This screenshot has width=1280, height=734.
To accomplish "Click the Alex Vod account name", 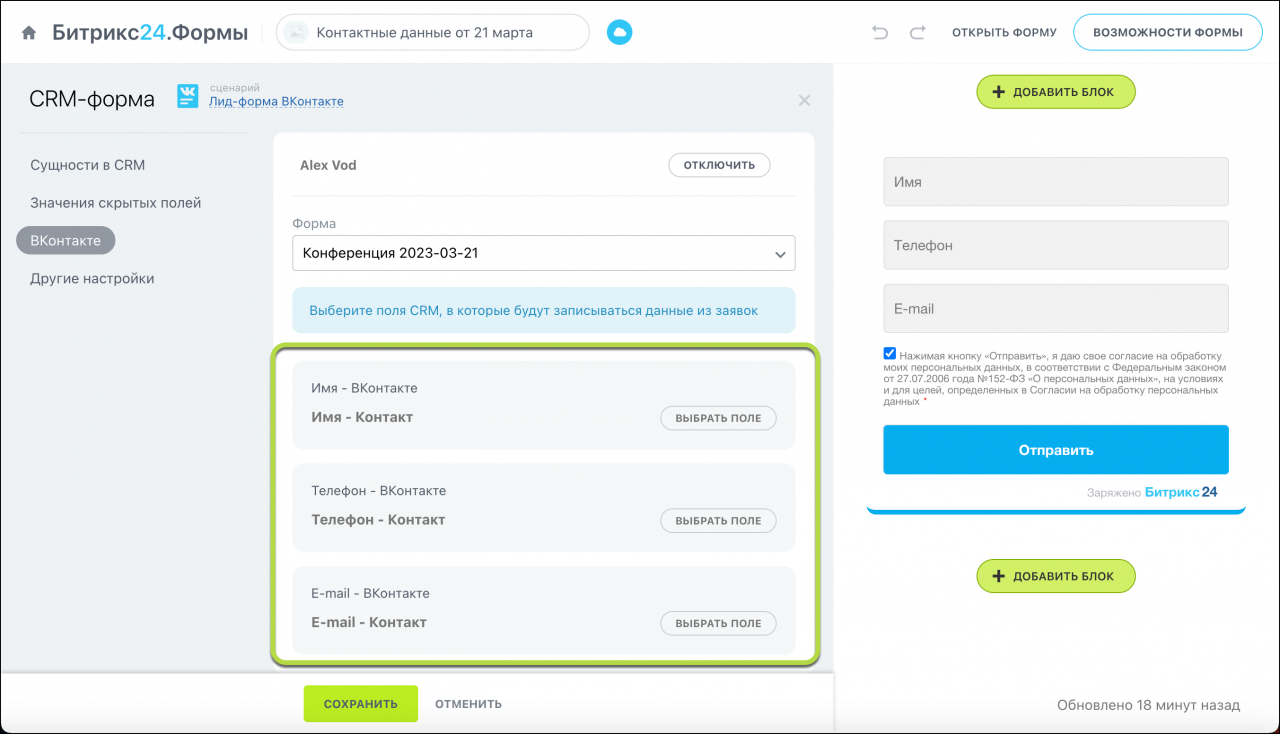I will [328, 165].
